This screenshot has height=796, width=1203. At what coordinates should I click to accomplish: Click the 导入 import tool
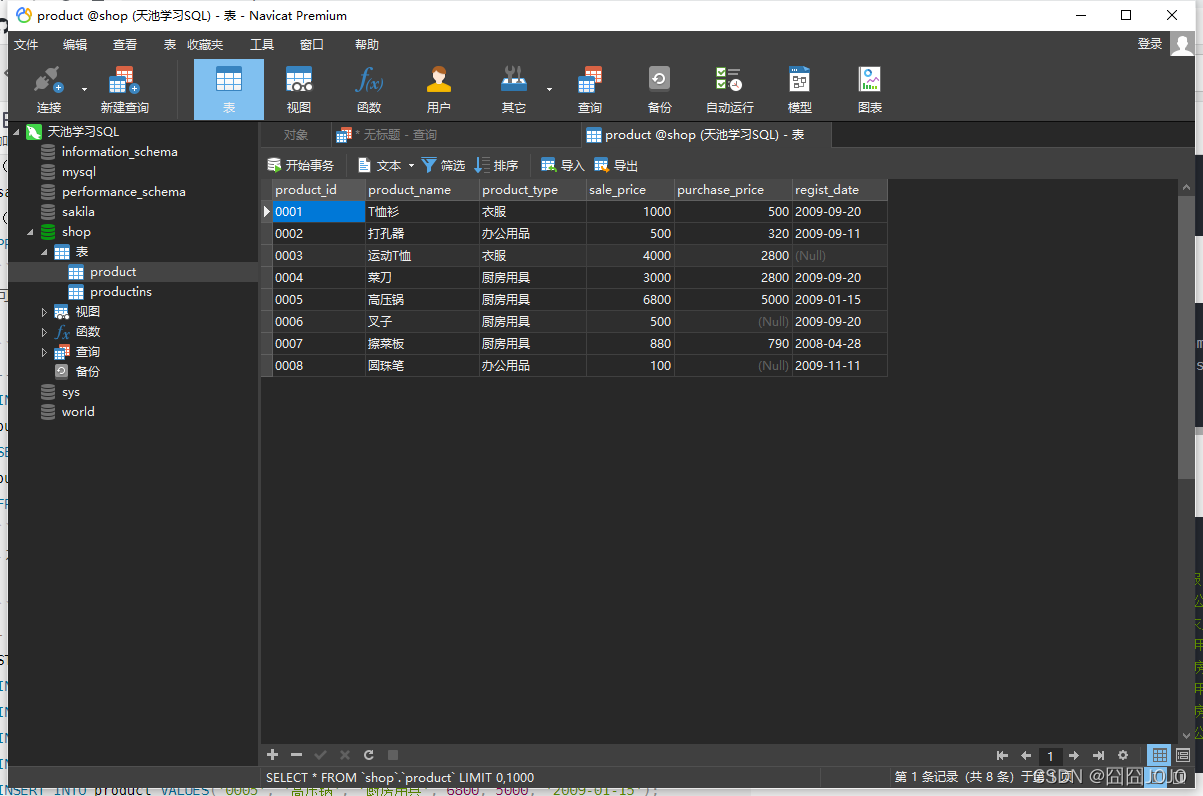563,165
